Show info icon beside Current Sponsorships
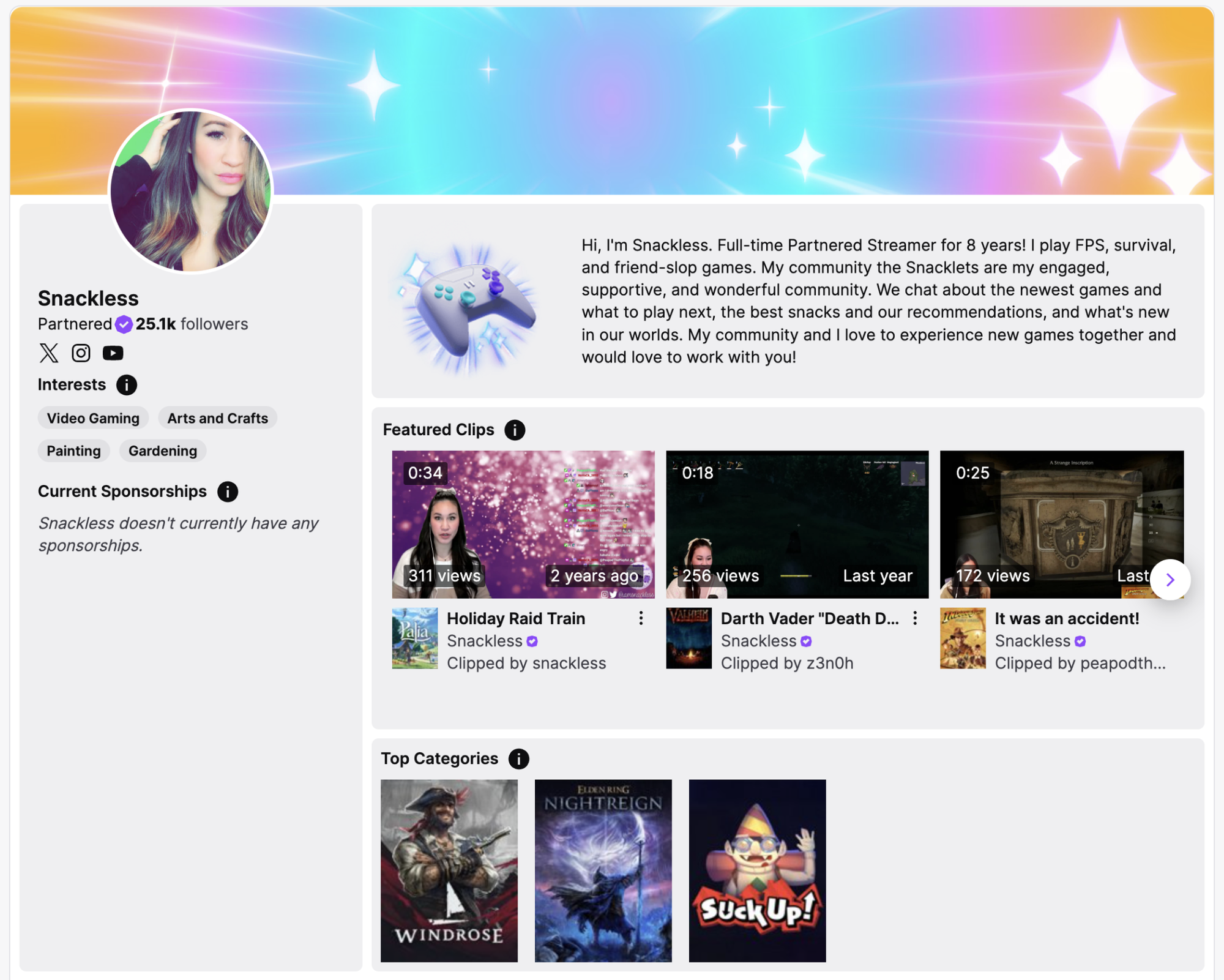Image resolution: width=1224 pixels, height=980 pixels. [x=228, y=492]
